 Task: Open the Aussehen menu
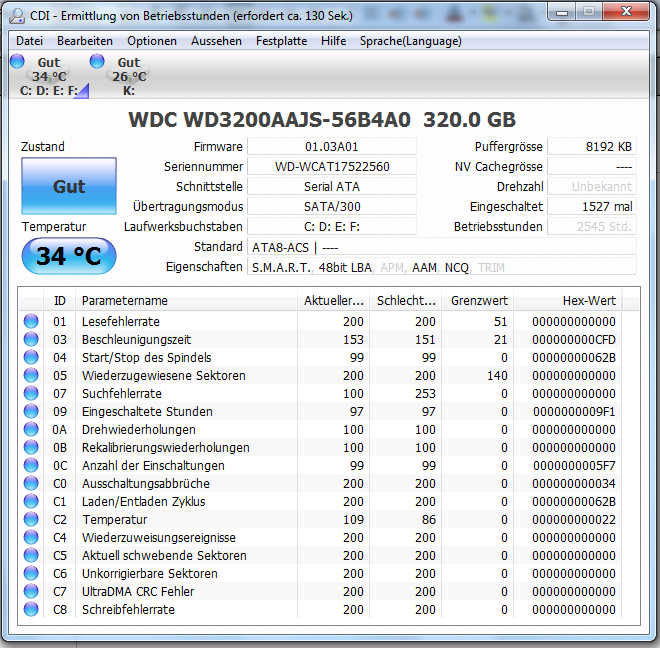click(x=216, y=41)
